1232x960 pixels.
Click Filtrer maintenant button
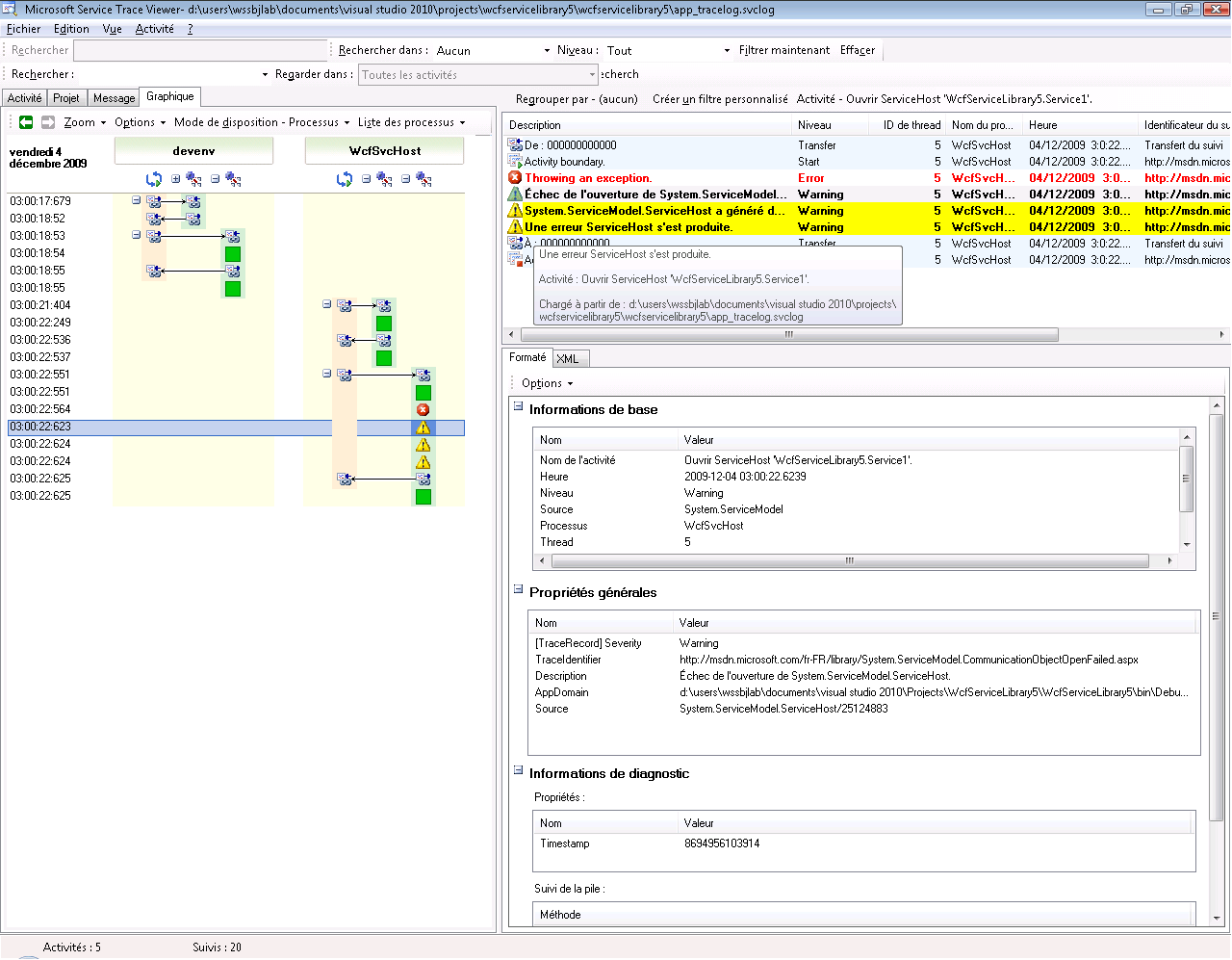[784, 50]
